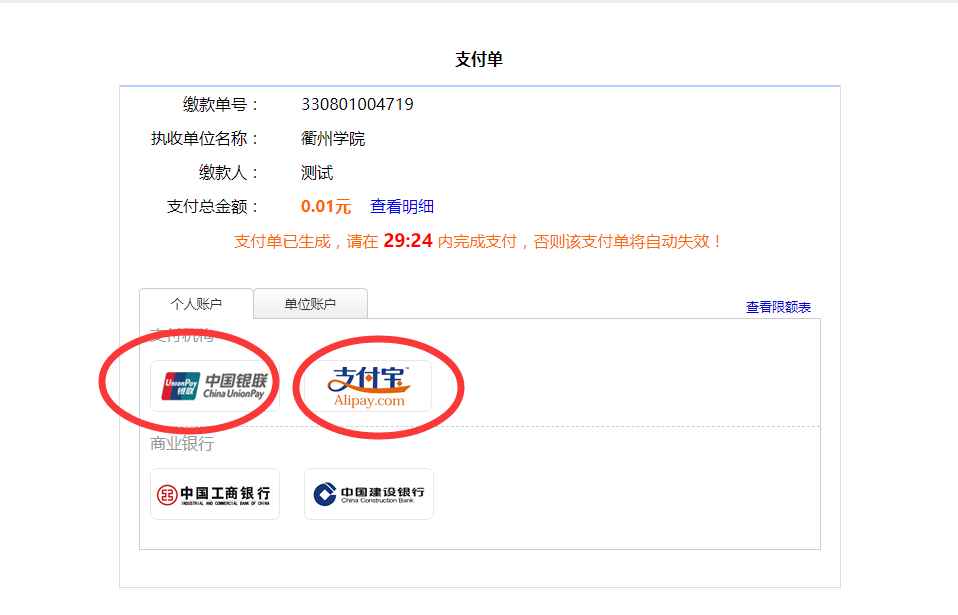Select 中国建设银行 China Construction Bank option
Image resolution: width=958 pixels, height=615 pixels.
tap(368, 494)
